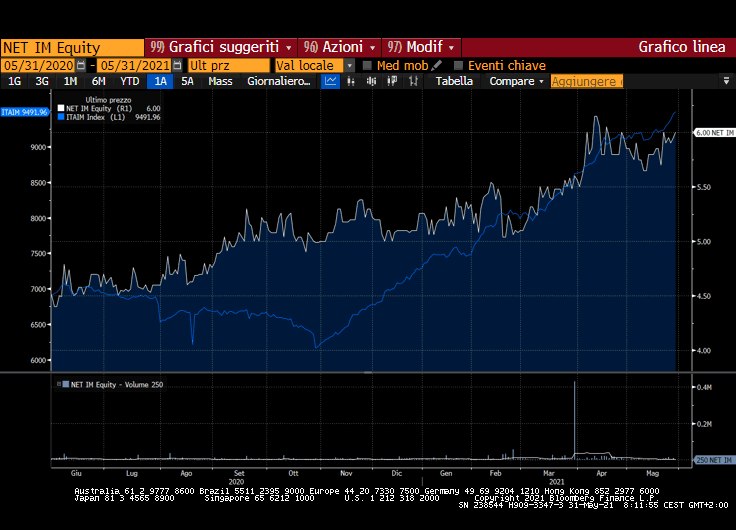Expand the Compare dropdown

click(x=516, y=81)
